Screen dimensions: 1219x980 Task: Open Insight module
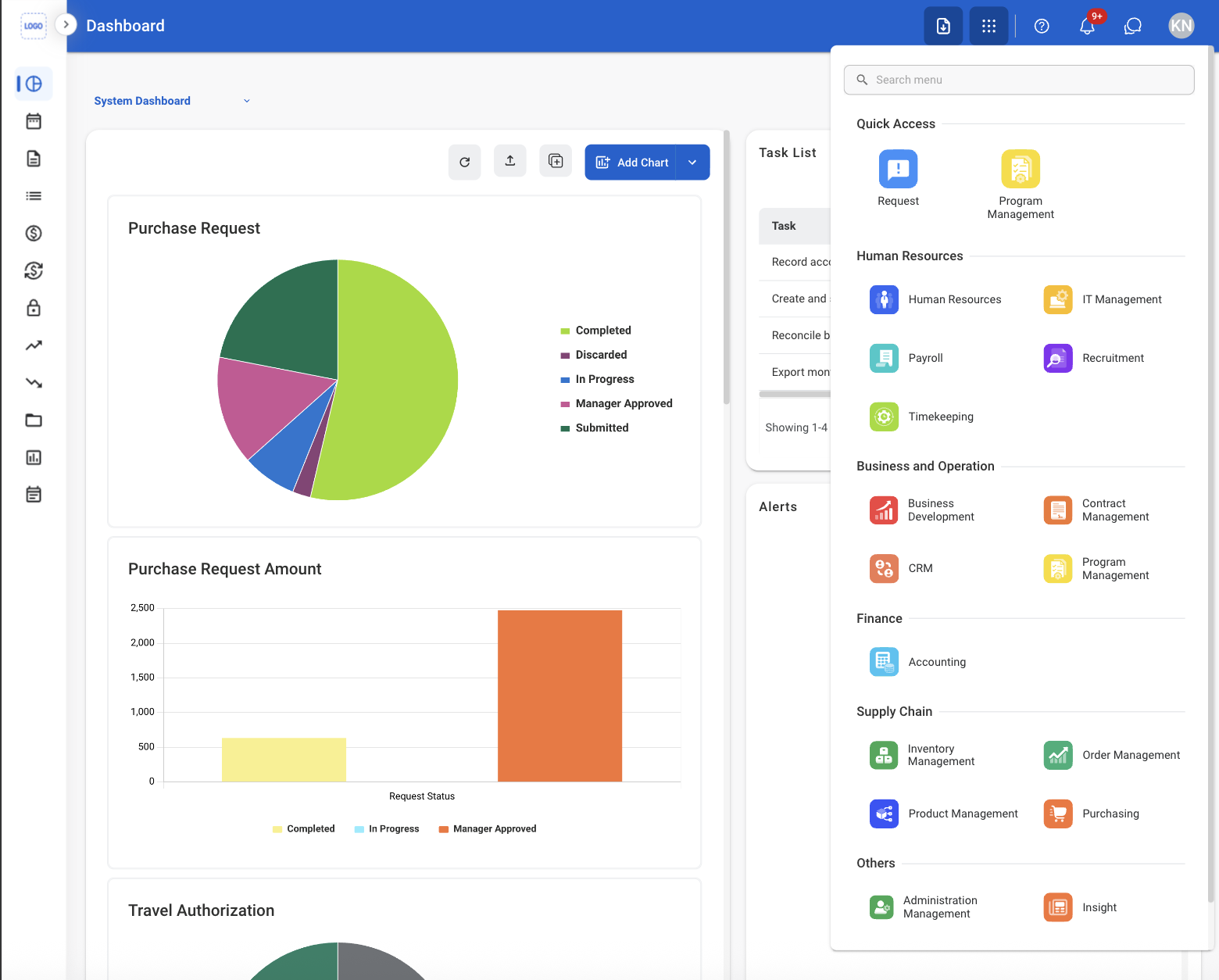[1081, 907]
